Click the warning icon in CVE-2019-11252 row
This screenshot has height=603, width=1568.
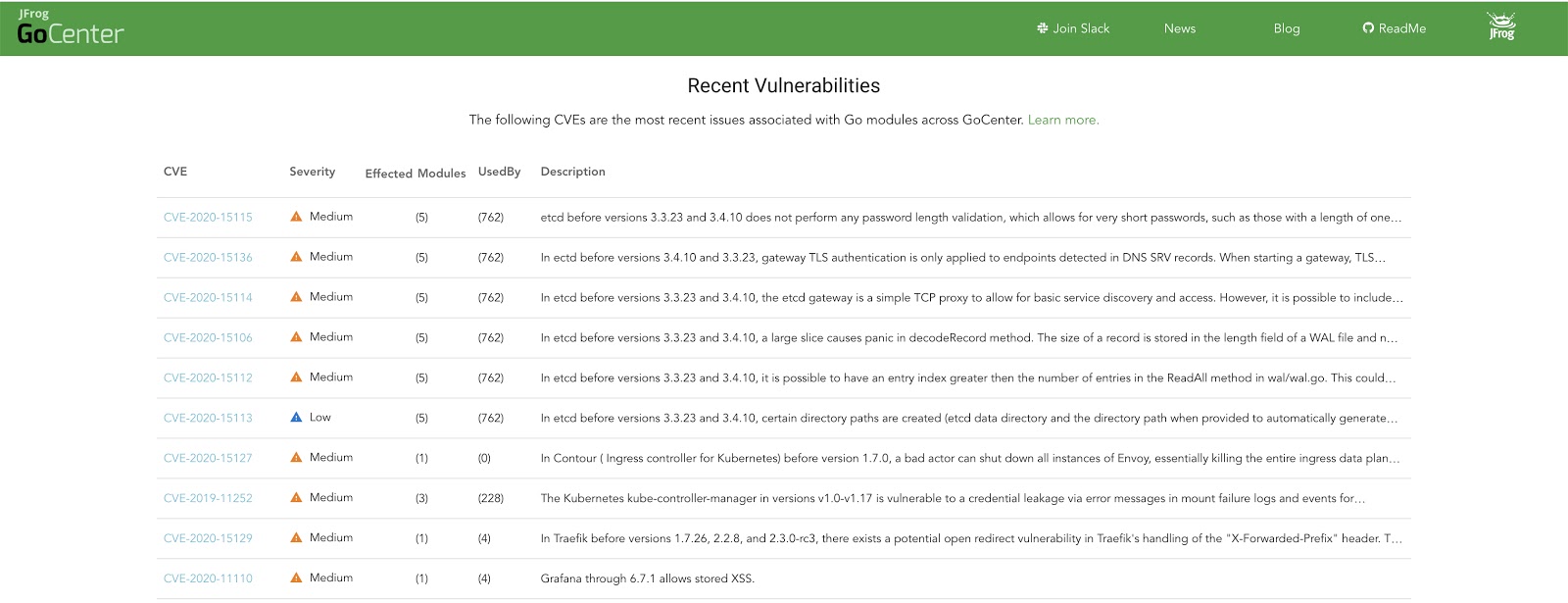[296, 498]
